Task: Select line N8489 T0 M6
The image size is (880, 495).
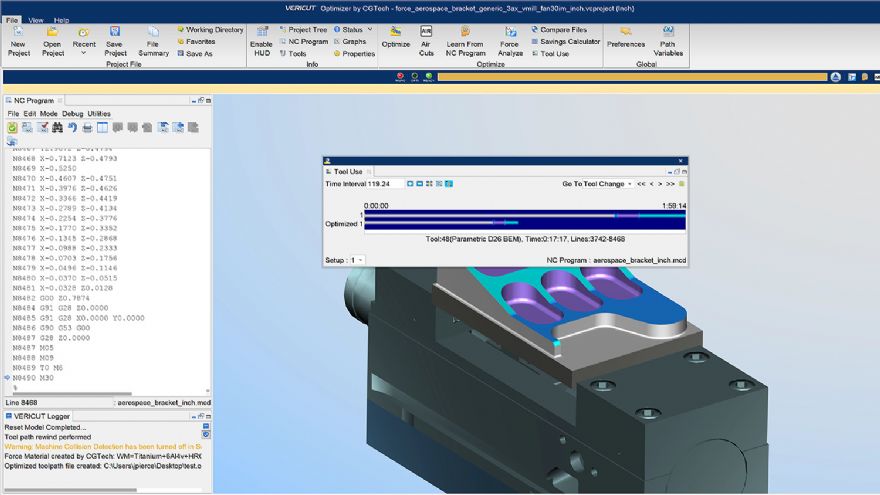Action: click(x=38, y=368)
